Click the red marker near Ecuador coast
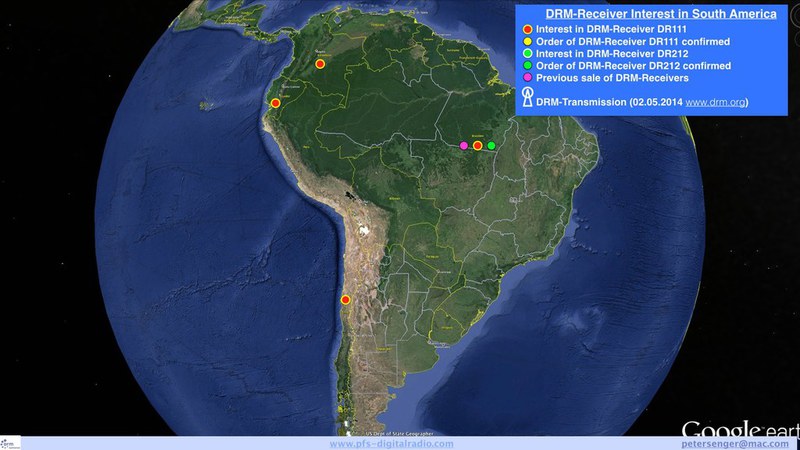The image size is (800, 450). click(x=275, y=102)
